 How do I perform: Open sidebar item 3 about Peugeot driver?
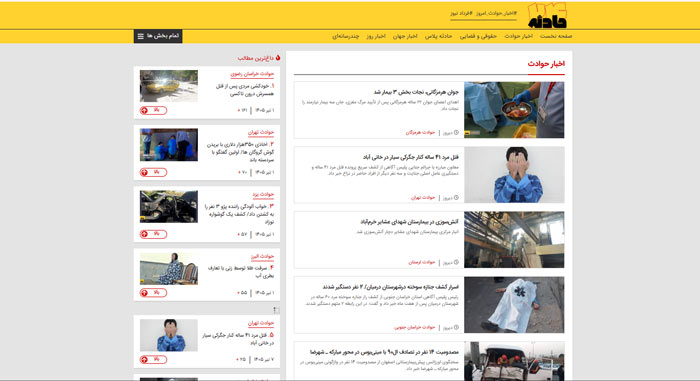[x=239, y=214]
